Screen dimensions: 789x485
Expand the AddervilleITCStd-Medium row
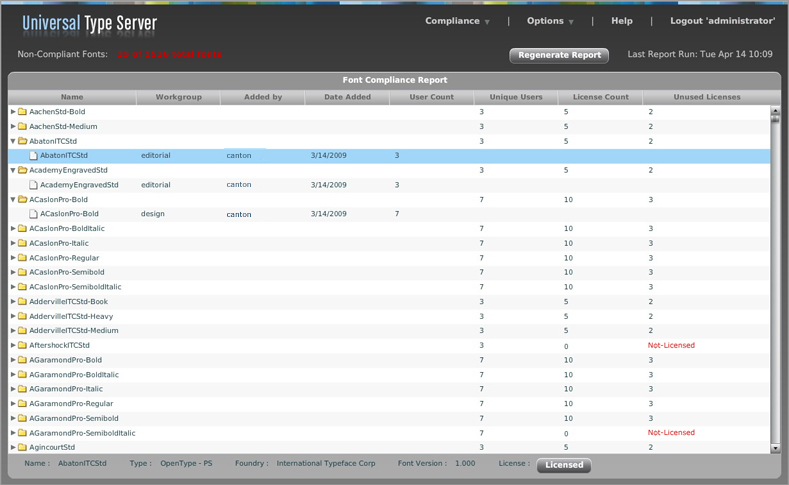13,331
